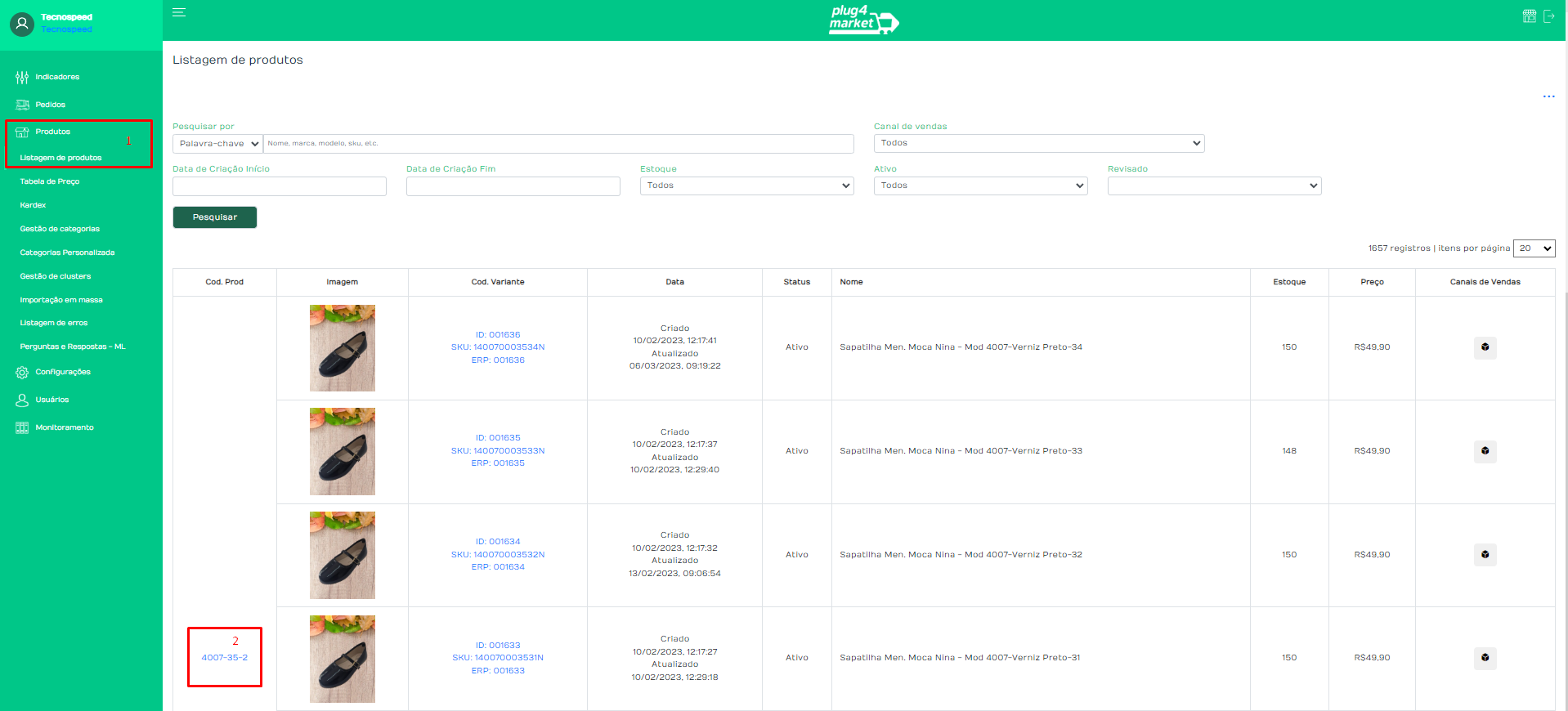1568x711 pixels.
Task: Click the Pesquisar button
Action: coord(215,217)
